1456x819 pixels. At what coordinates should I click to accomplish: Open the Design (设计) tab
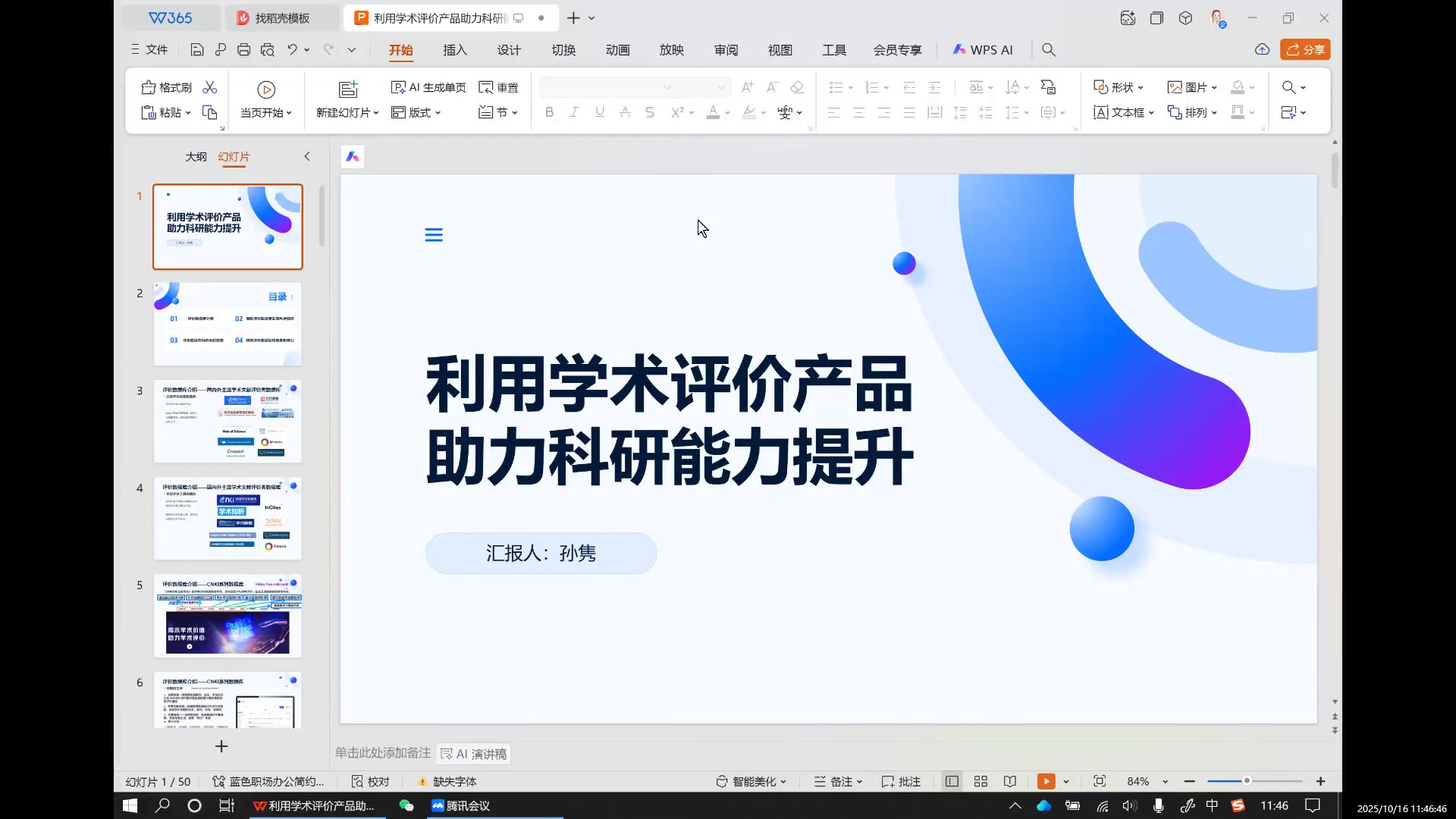509,50
